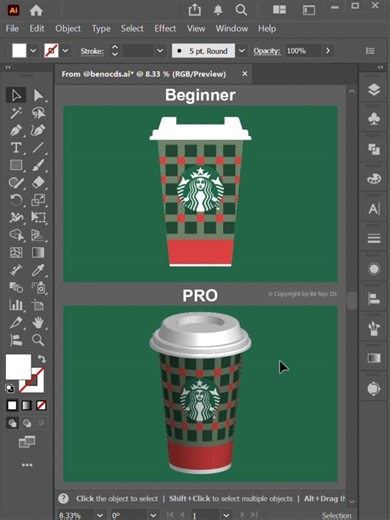Select the Perspective Grid tool
The height and width of the screenshot is (520, 390).
[38, 235]
